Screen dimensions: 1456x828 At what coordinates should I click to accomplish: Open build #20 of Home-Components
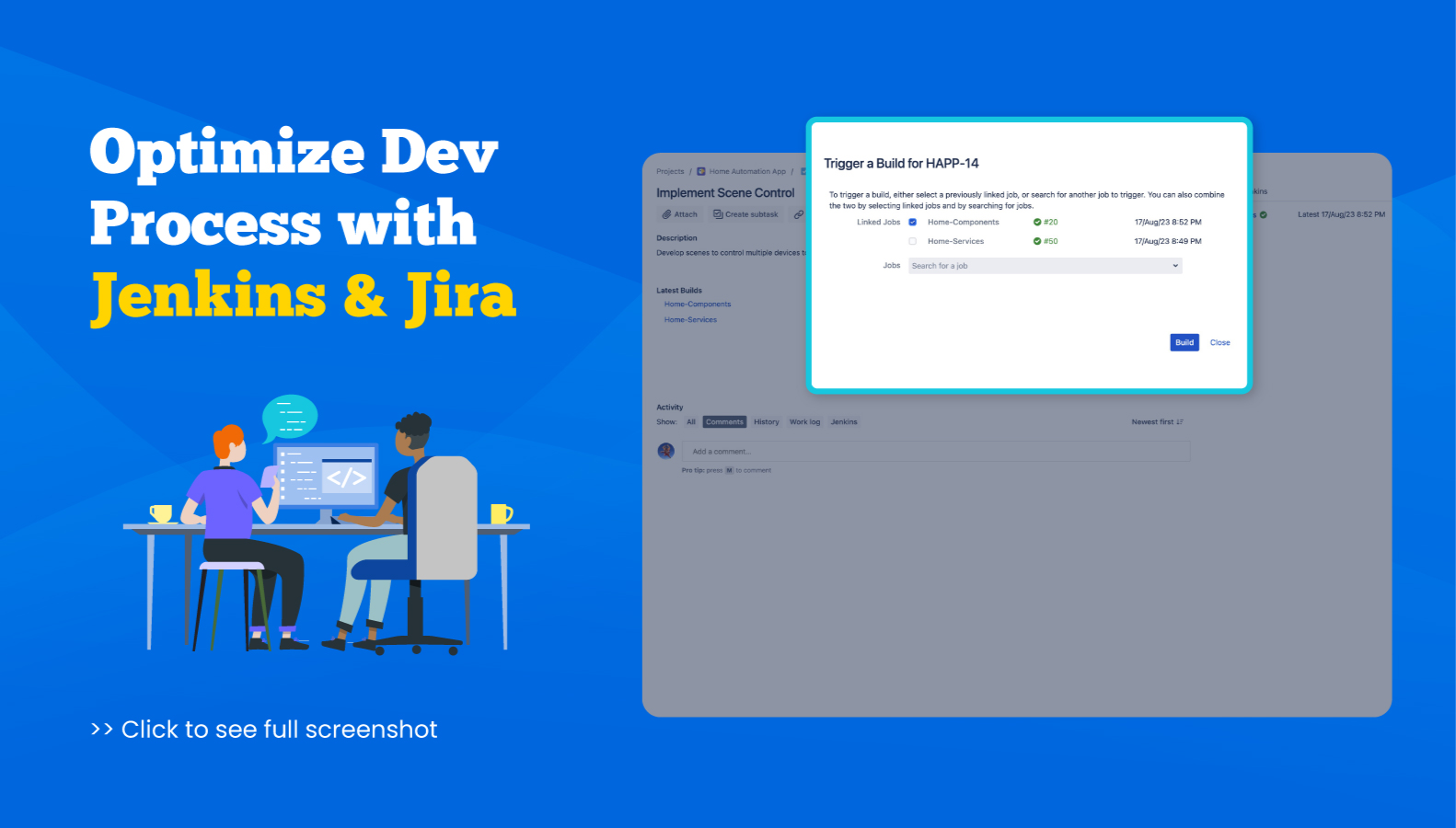point(1051,222)
